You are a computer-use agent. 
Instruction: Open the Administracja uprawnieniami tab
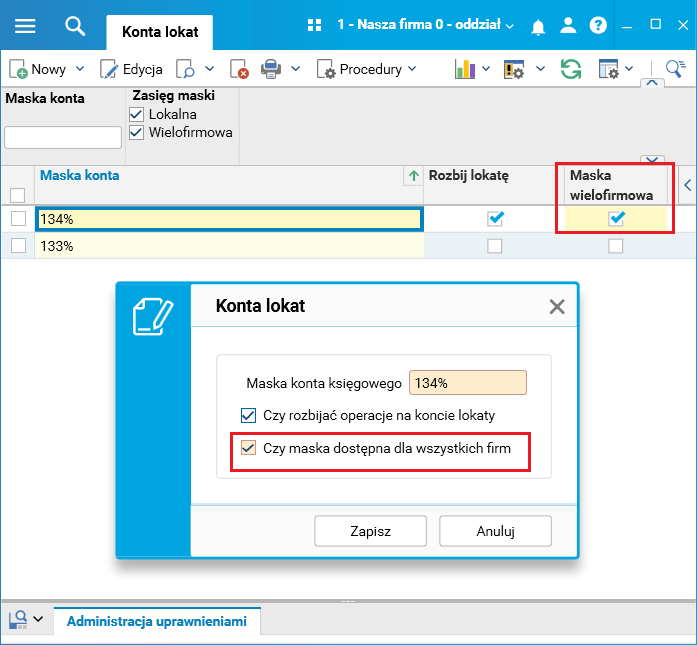click(157, 621)
